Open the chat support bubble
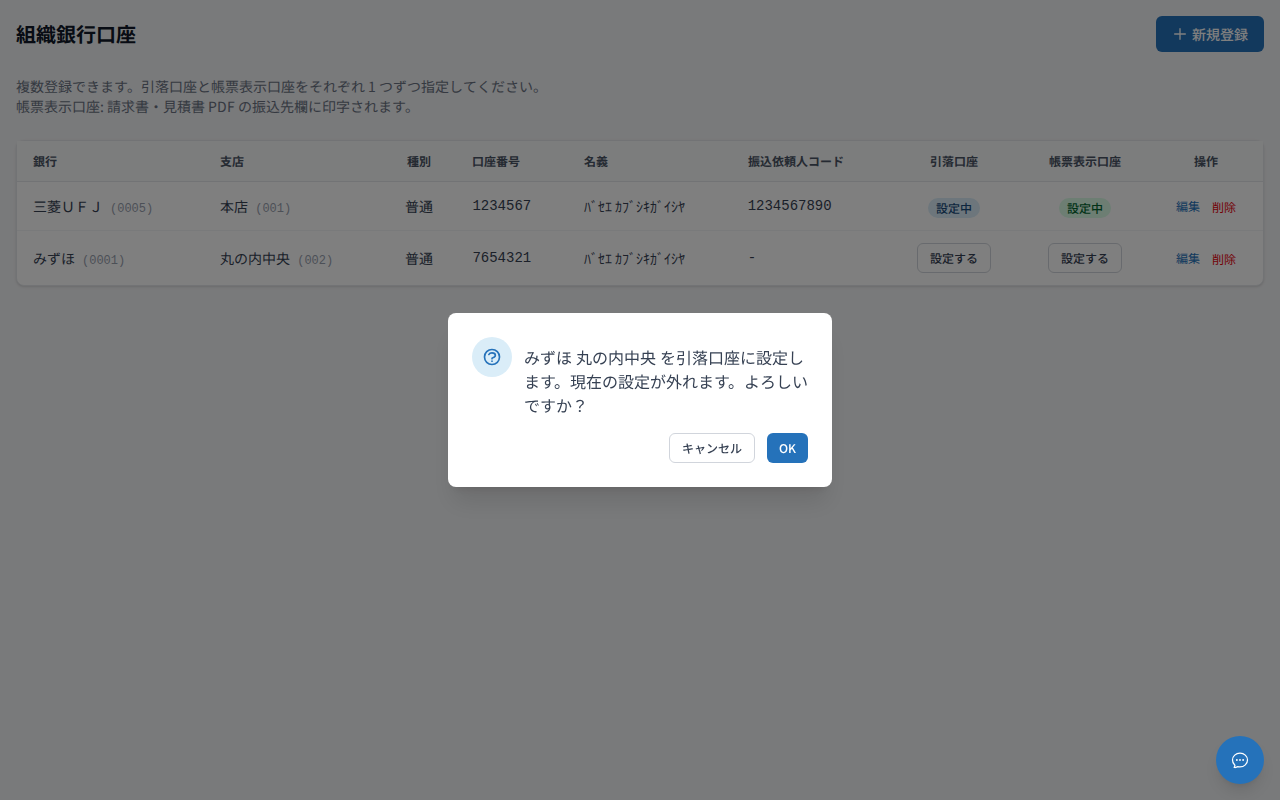The width and height of the screenshot is (1280, 800). coord(1240,760)
